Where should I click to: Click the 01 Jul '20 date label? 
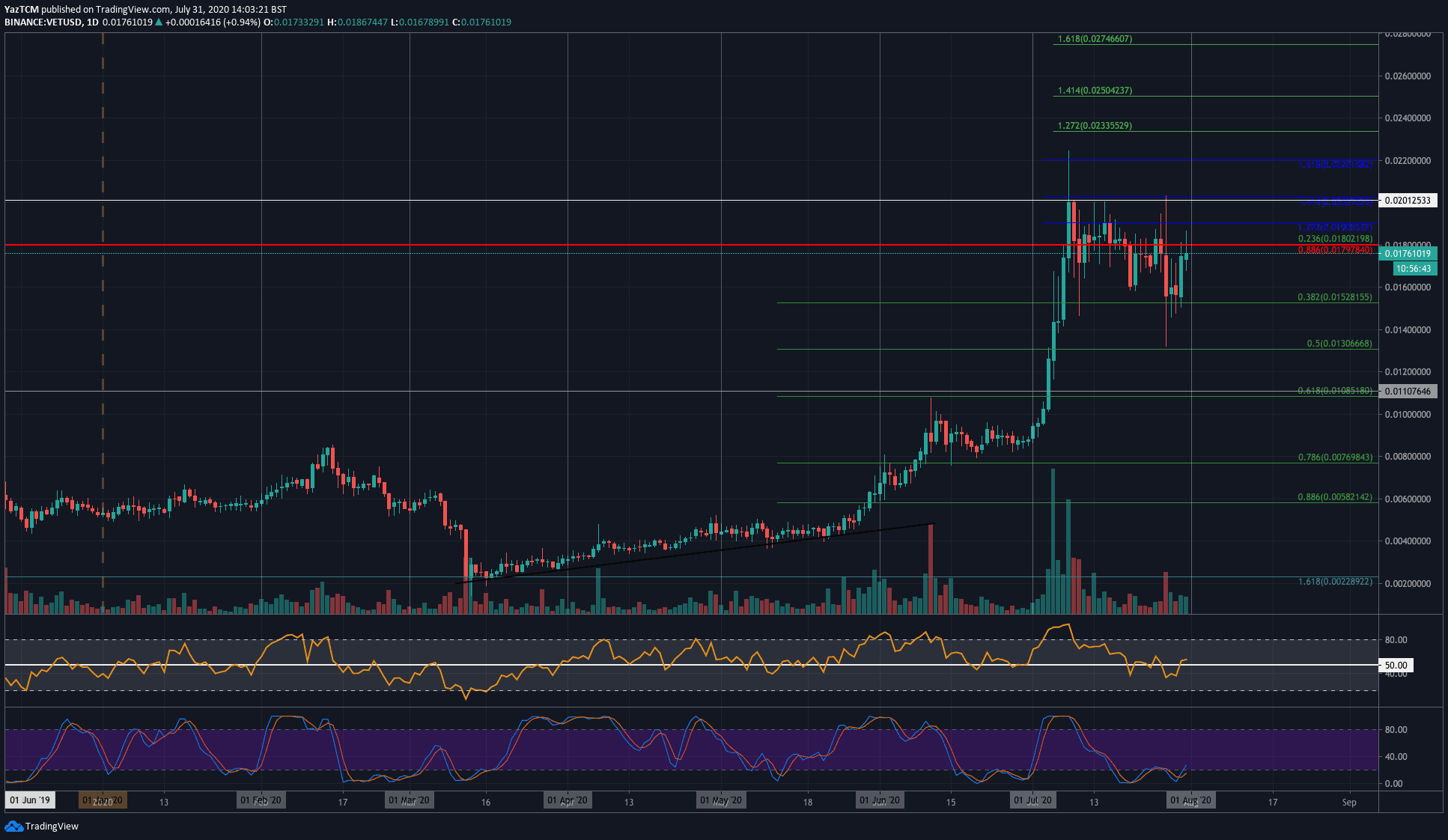pos(1032,800)
